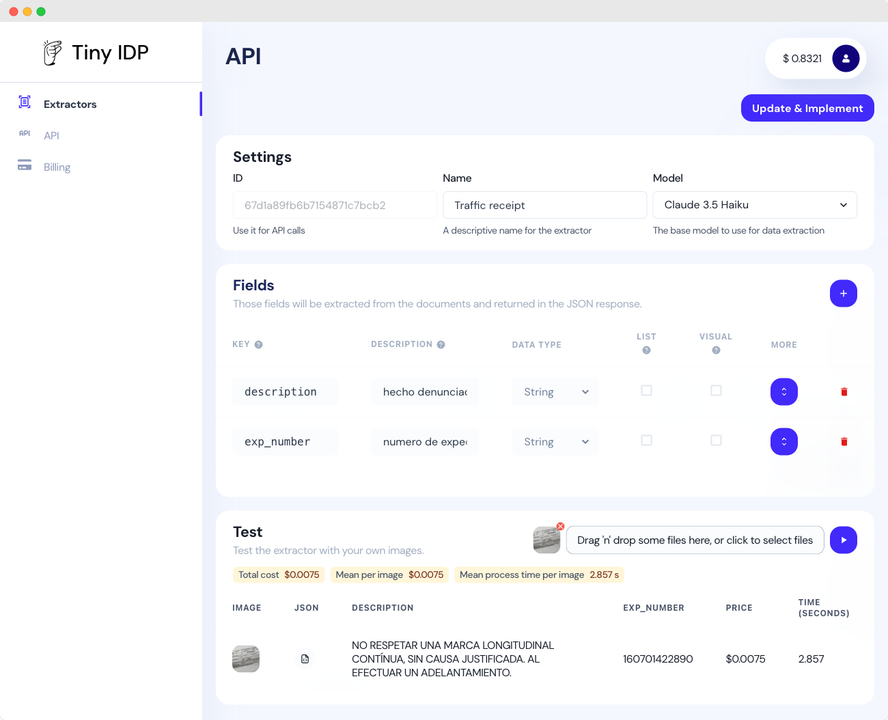The width and height of the screenshot is (888, 720).
Task: Open the Extractors sidebar section
Action: pos(70,104)
